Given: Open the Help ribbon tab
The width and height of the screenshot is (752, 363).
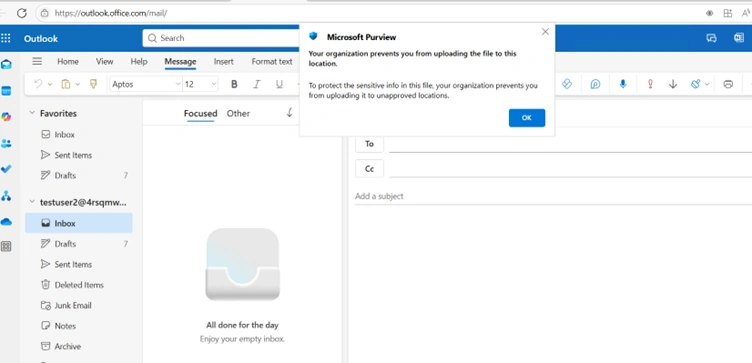Looking at the screenshot, I should pos(139,61).
